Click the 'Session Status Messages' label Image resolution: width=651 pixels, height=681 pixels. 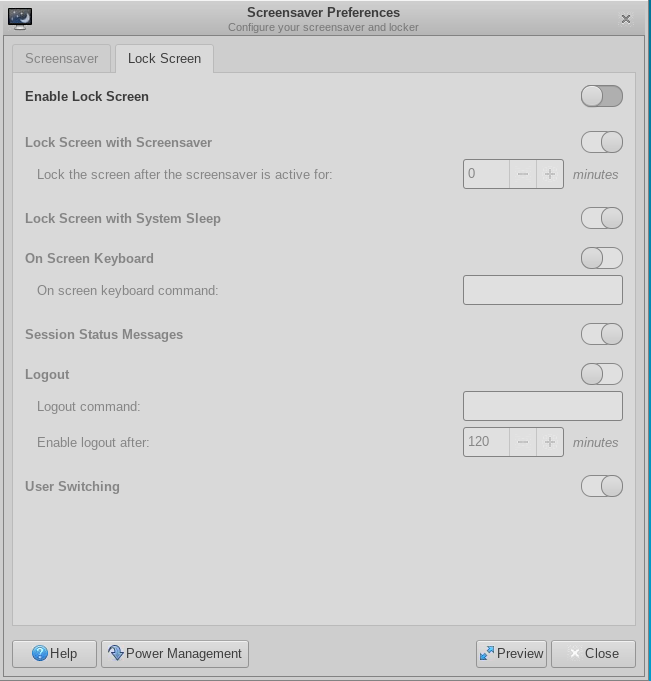click(104, 334)
